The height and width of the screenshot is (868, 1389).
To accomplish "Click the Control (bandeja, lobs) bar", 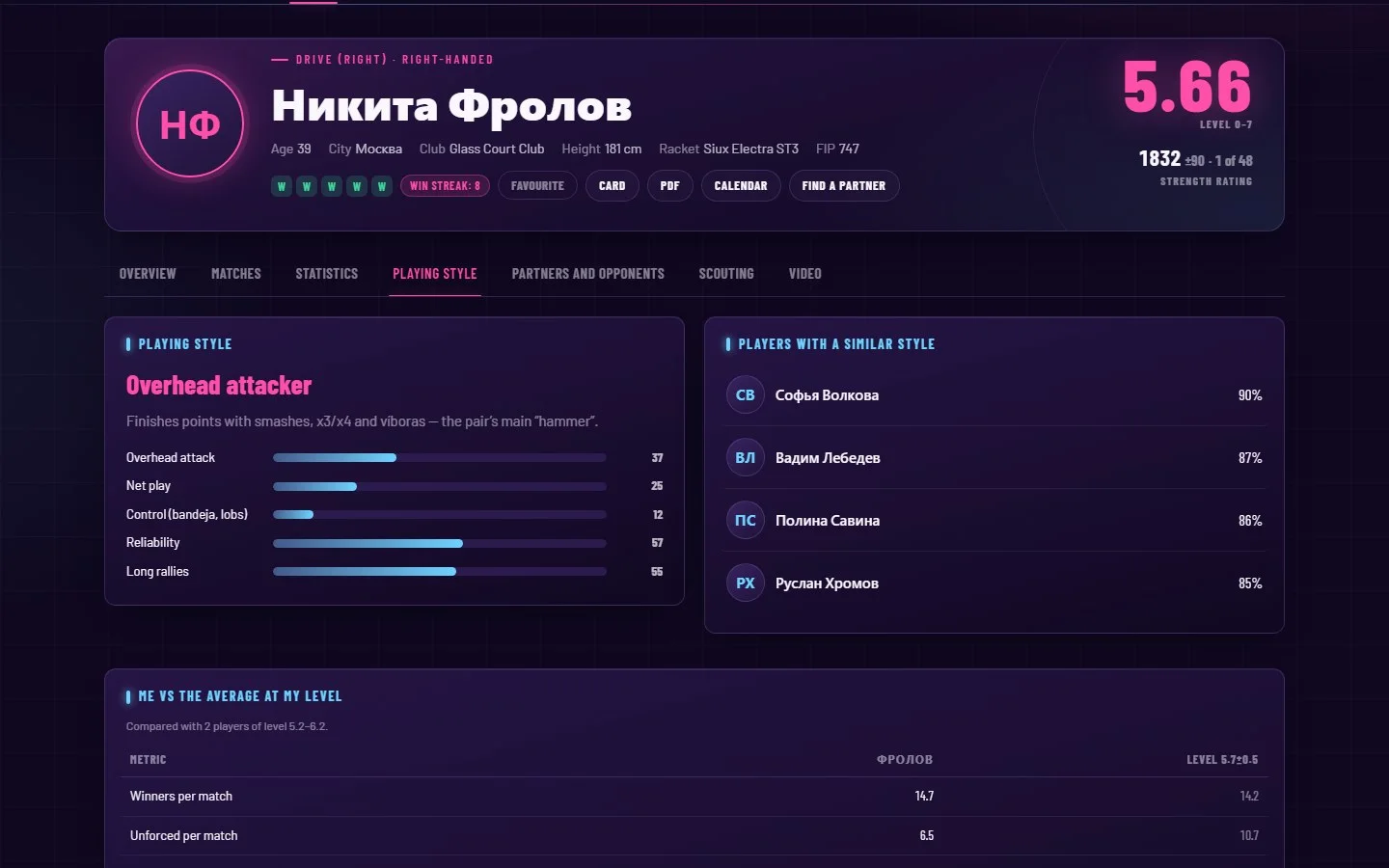I will [x=440, y=515].
